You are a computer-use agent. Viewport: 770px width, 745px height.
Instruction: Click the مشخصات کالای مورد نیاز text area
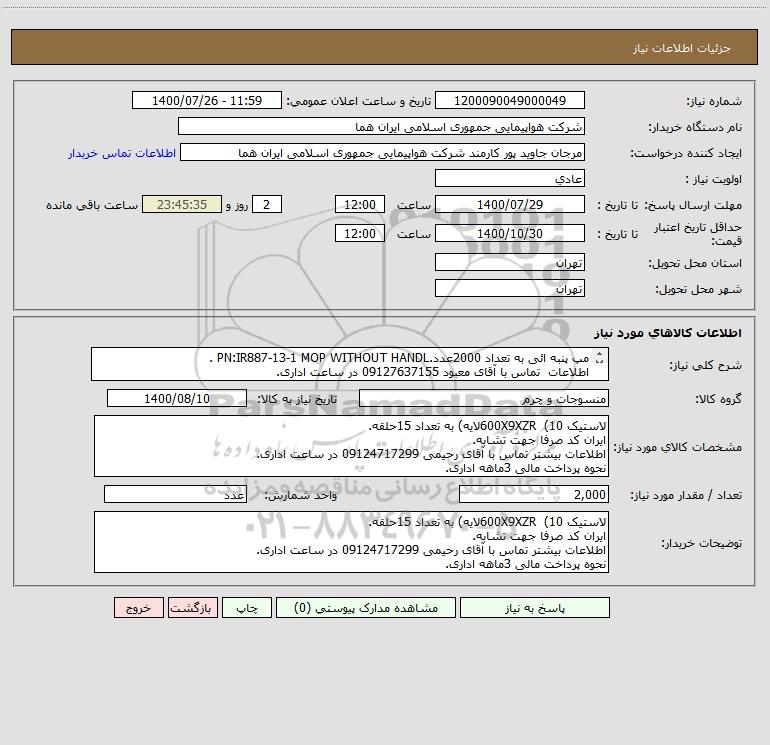[x=351, y=446]
